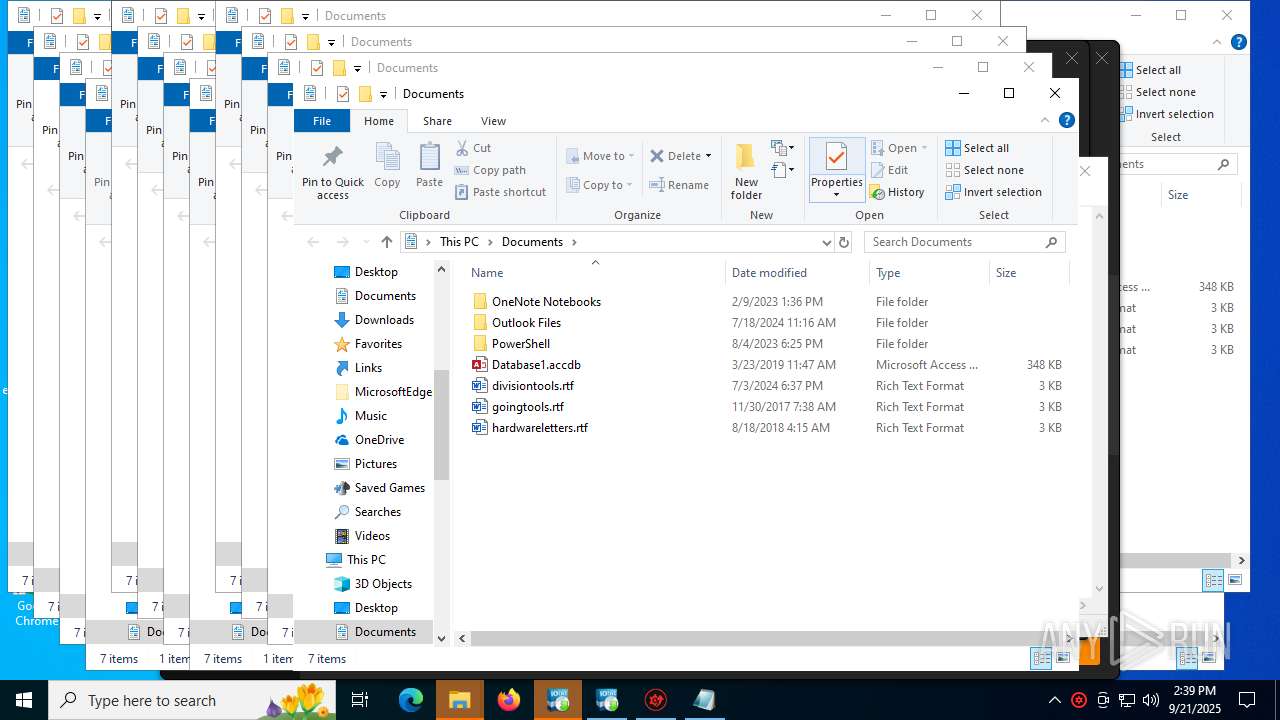Click Select none in front window

click(x=984, y=170)
